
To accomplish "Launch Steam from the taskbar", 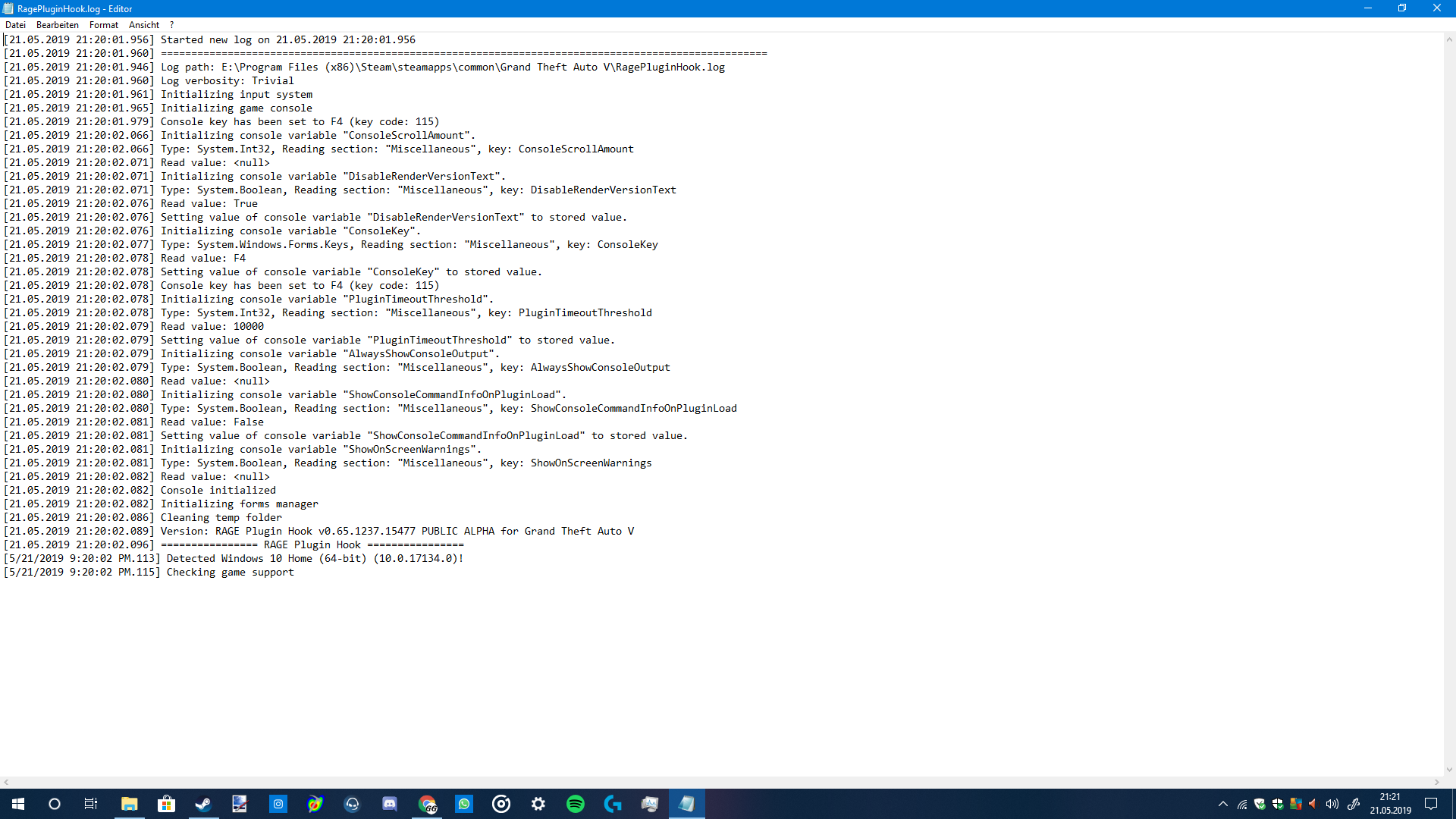I will (203, 804).
